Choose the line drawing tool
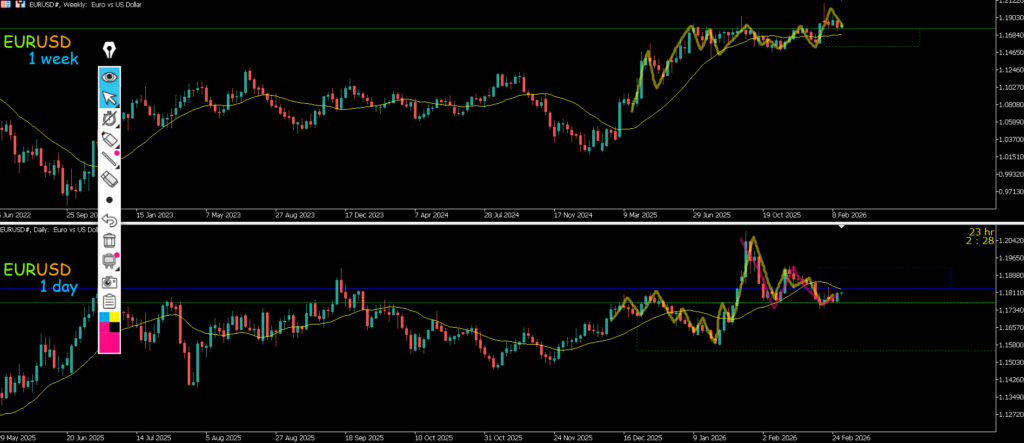Viewport: 1024px width, 443px height. [109, 158]
